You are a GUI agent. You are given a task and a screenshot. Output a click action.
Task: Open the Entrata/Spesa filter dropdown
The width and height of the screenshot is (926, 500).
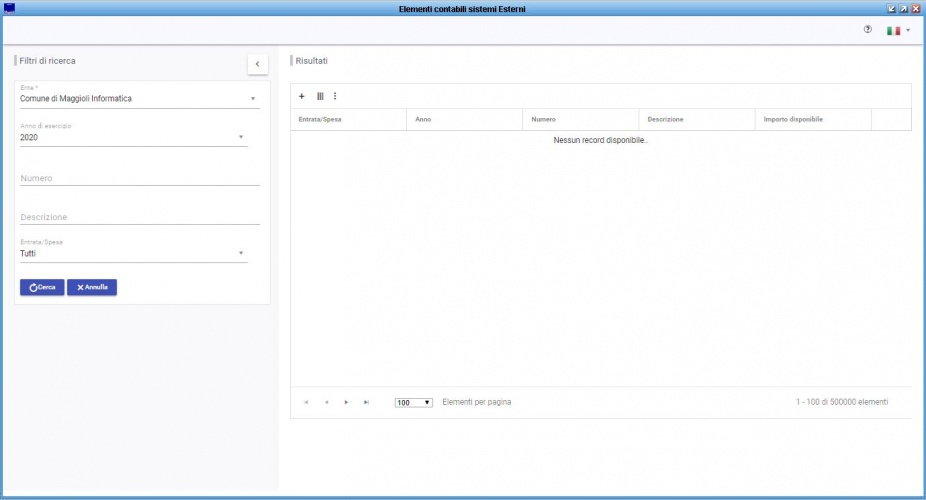241,253
